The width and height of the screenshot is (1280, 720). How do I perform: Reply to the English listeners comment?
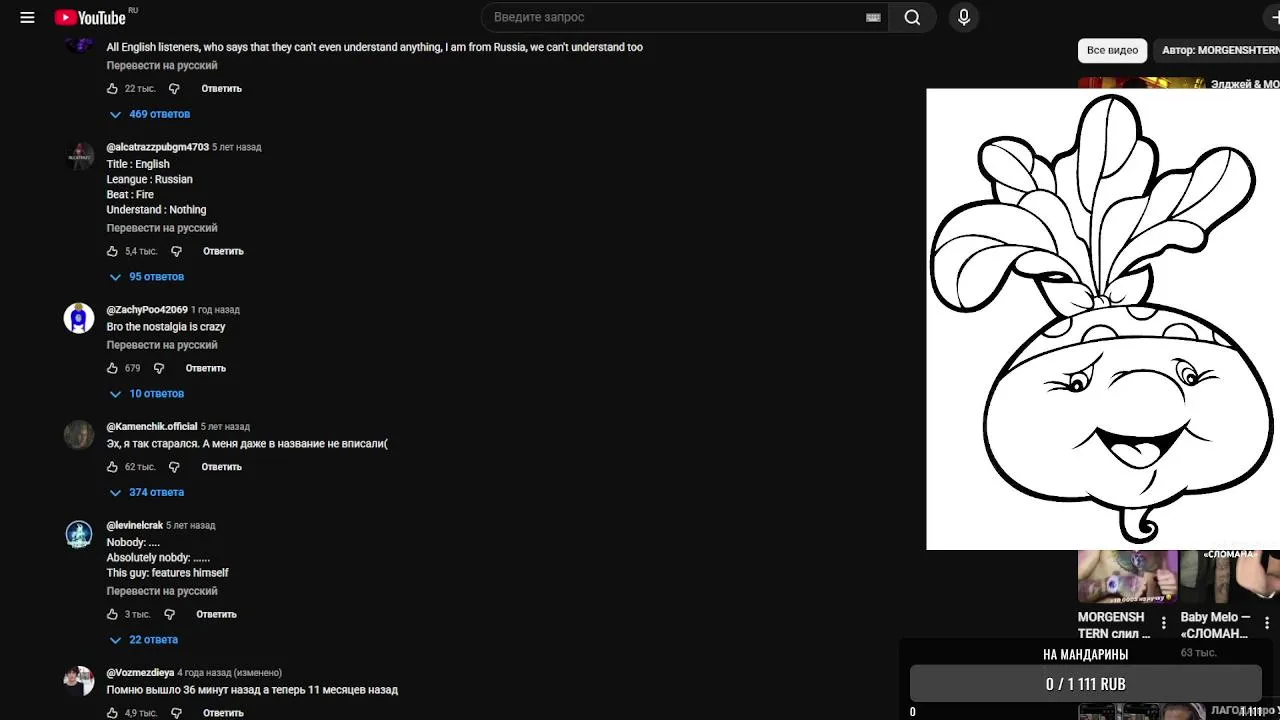[x=222, y=89]
